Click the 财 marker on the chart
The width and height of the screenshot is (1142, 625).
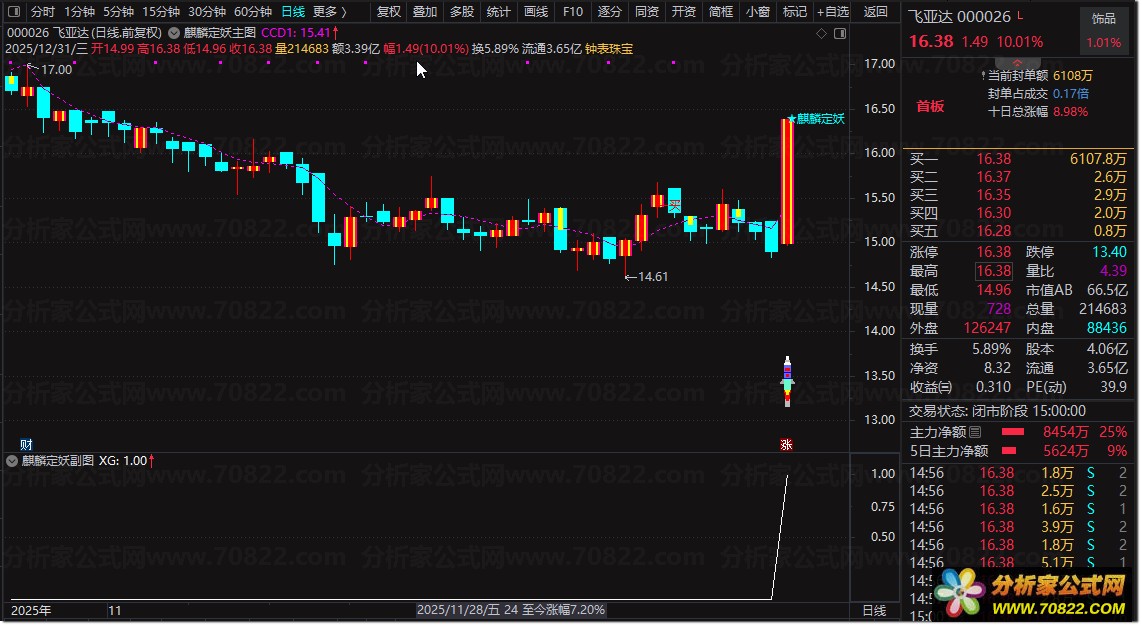click(26, 444)
